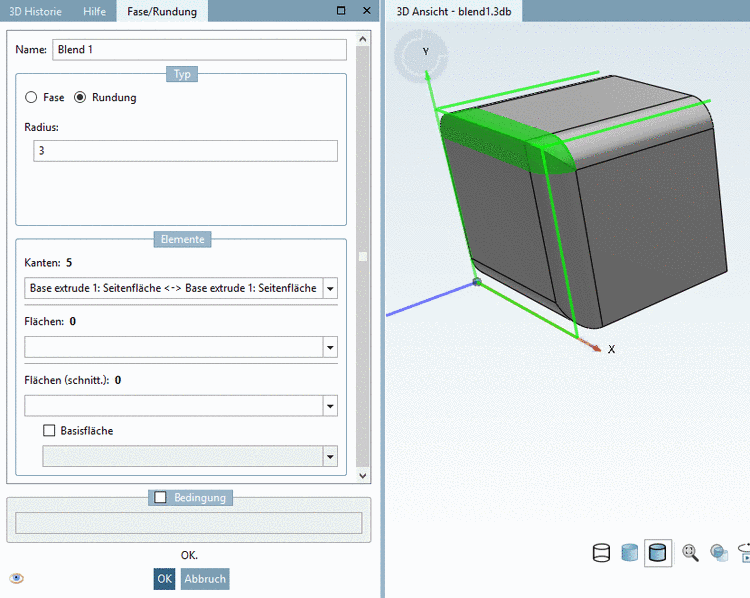Click the Elemente group header
The width and height of the screenshot is (750, 598).
coord(182,239)
